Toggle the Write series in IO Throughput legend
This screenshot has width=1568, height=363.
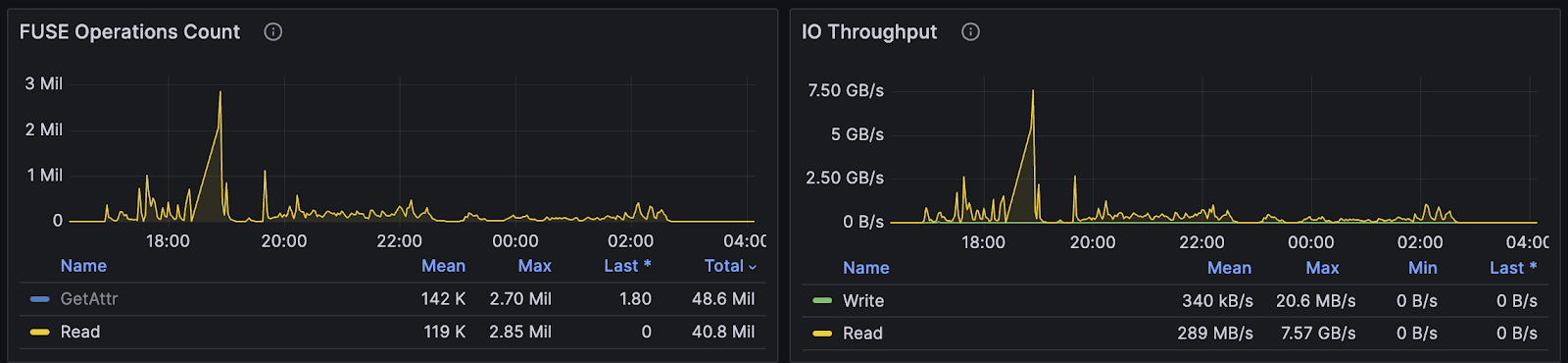point(863,301)
